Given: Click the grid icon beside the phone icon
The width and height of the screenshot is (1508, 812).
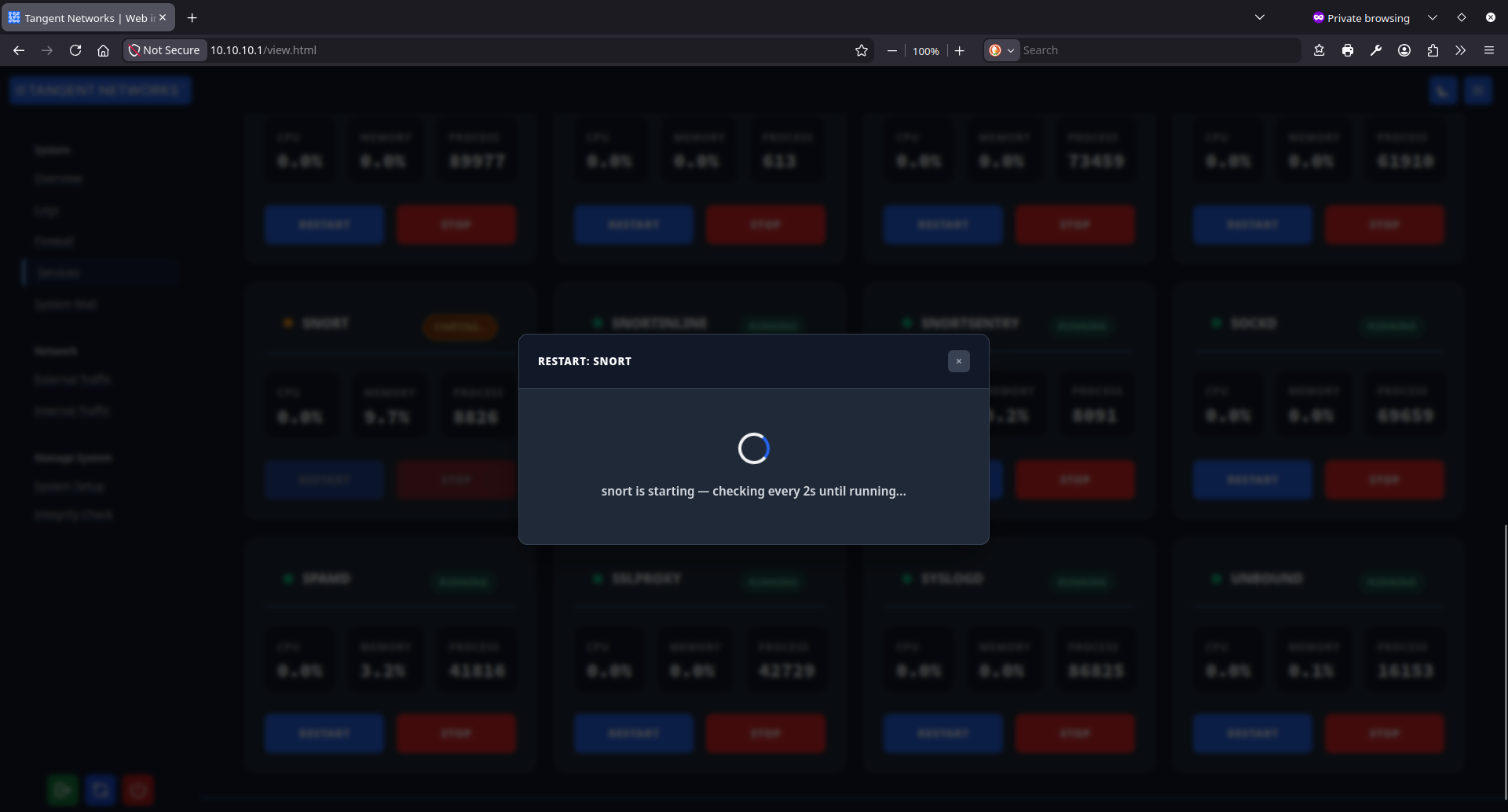Looking at the screenshot, I should coord(1478,90).
